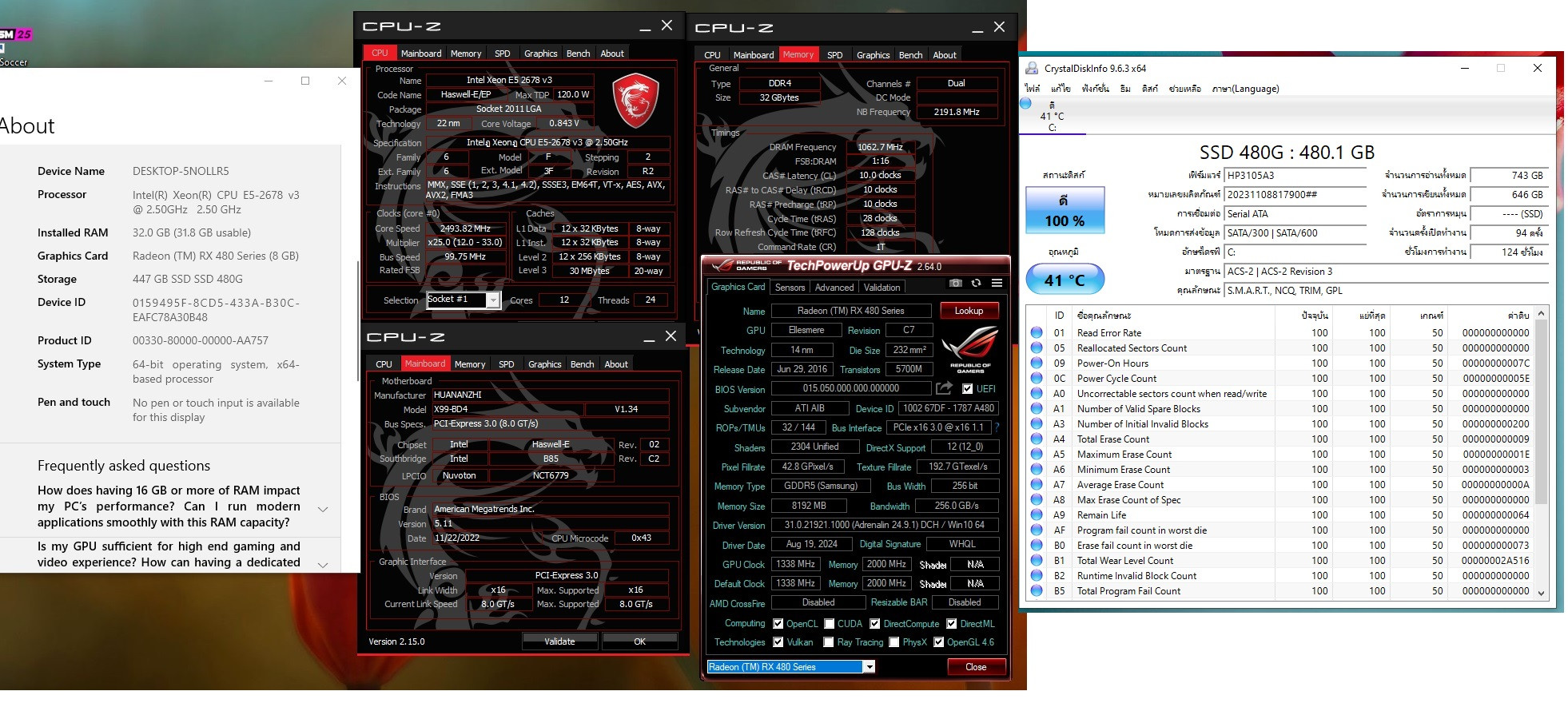
Task: Click status circle of Average Erase Count row
Action: pyautogui.click(x=1037, y=484)
